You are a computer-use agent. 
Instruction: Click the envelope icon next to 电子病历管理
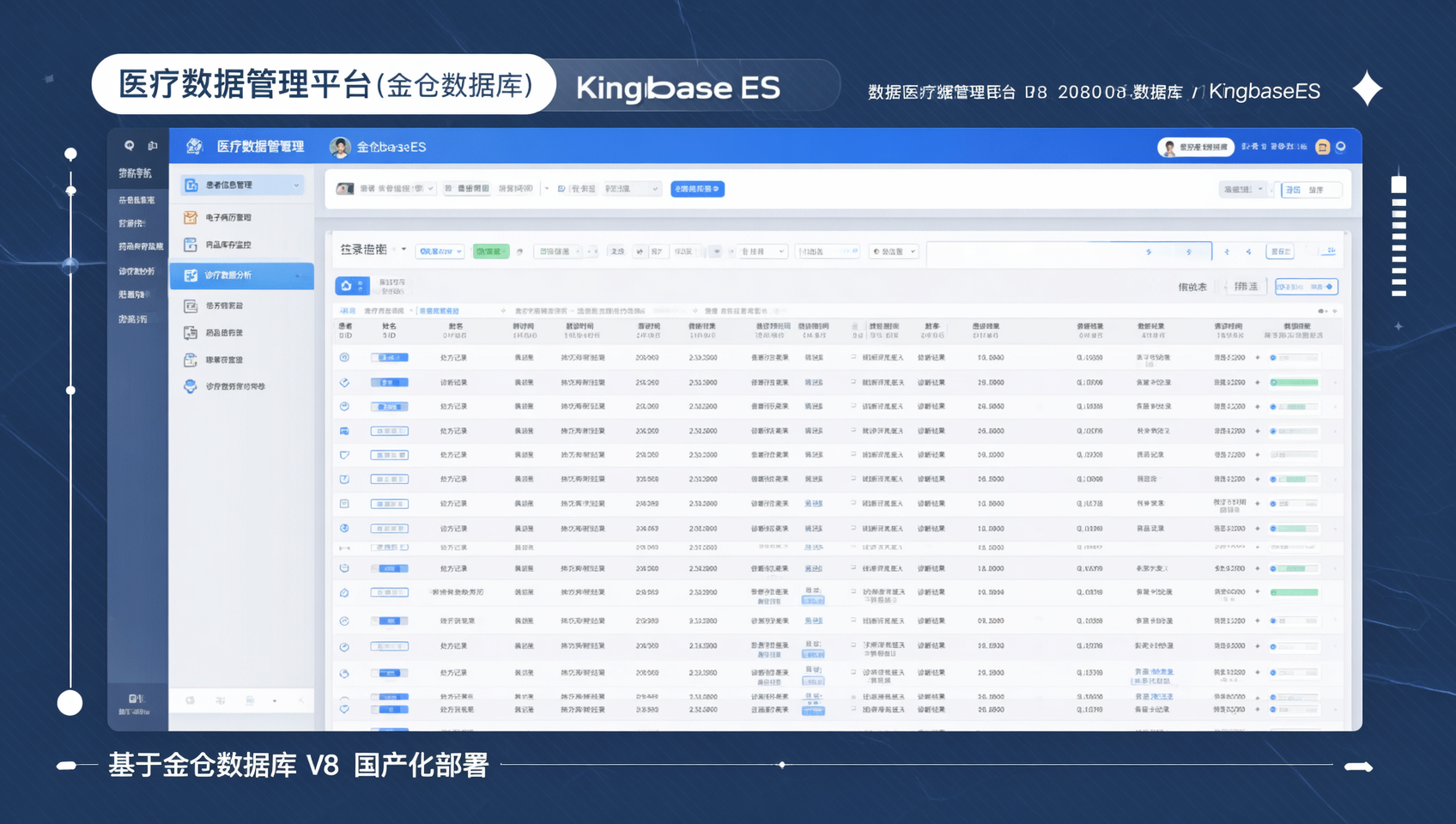tap(190, 217)
